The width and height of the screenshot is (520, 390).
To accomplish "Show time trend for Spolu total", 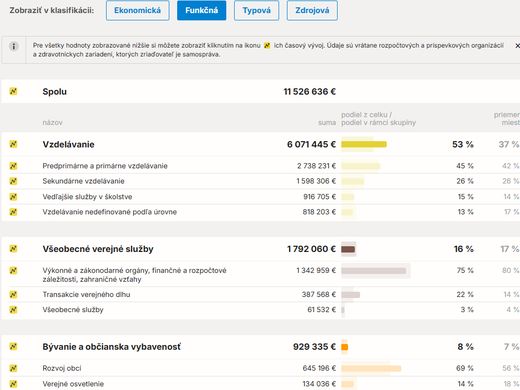I will pyautogui.click(x=13, y=91).
